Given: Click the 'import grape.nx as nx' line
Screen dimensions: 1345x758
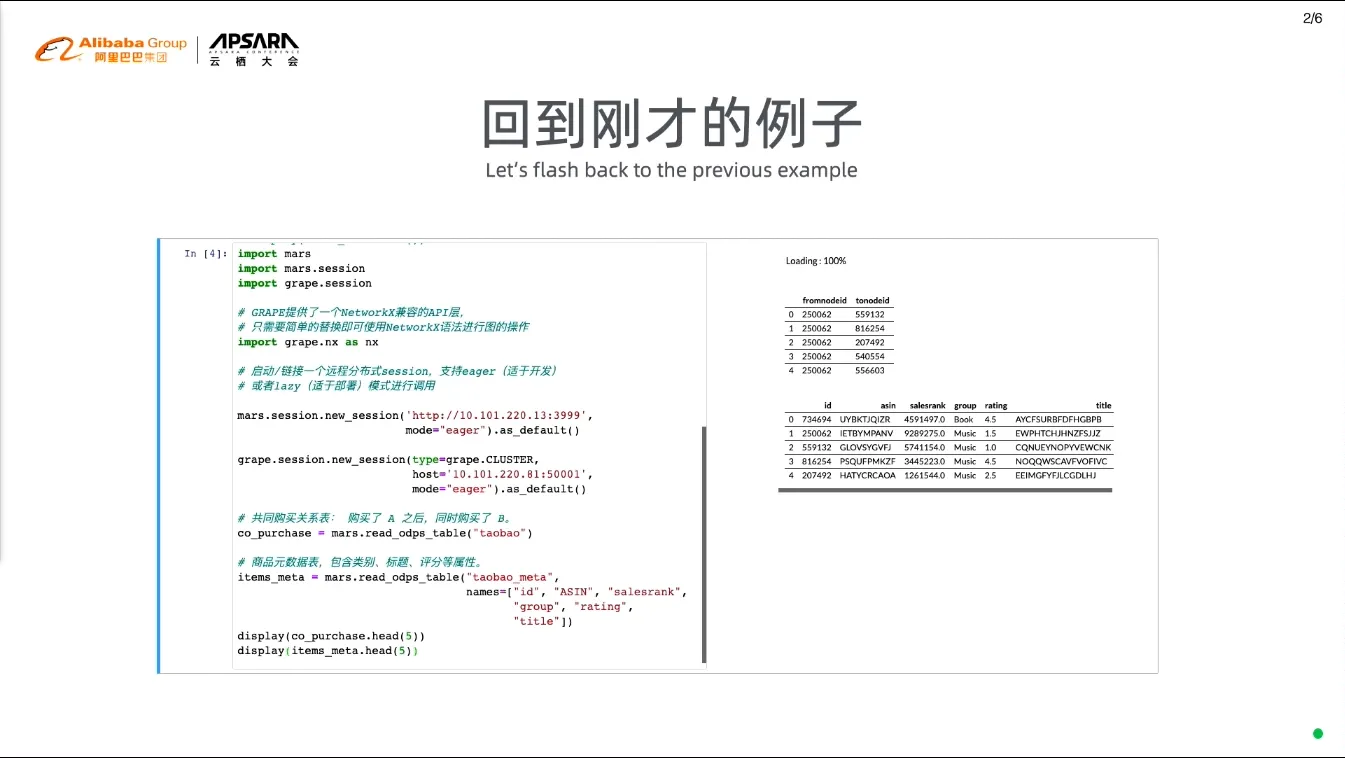Looking at the screenshot, I should coord(307,342).
